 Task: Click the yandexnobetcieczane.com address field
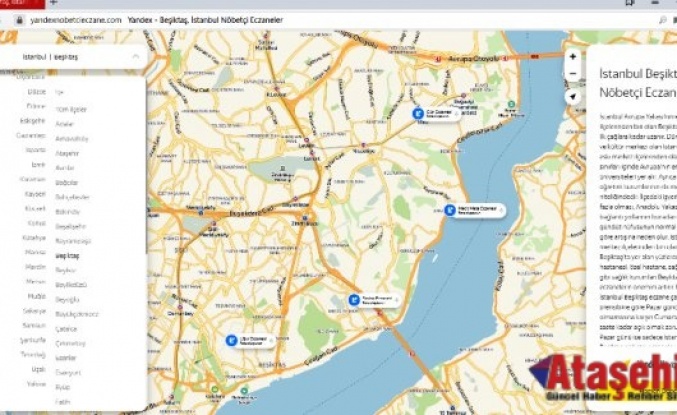[x=76, y=20]
